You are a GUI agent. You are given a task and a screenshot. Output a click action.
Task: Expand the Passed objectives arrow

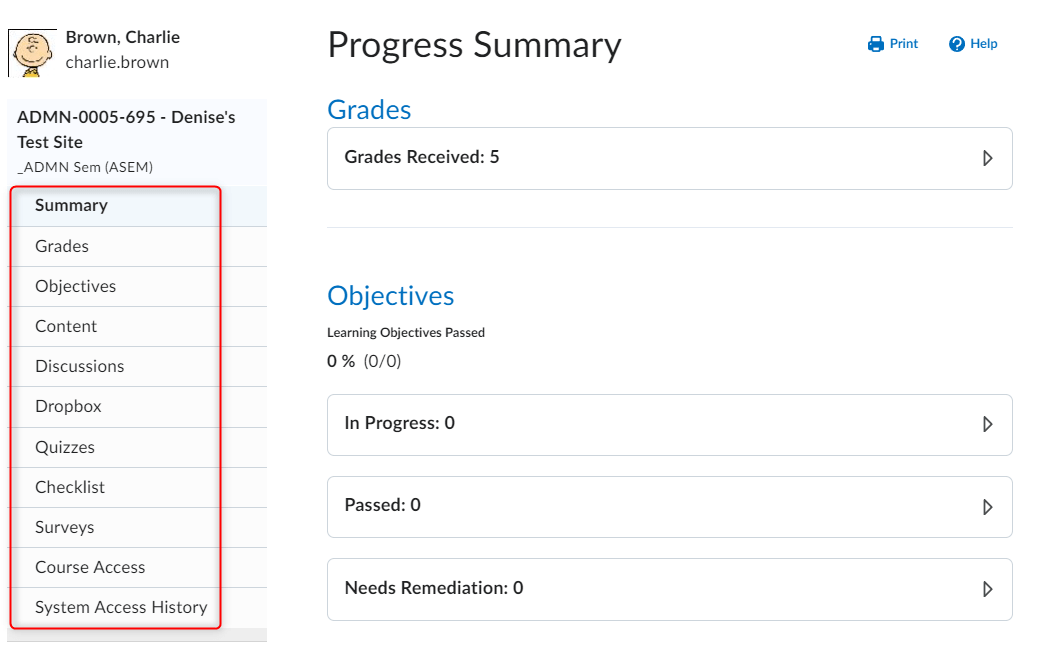pos(987,507)
